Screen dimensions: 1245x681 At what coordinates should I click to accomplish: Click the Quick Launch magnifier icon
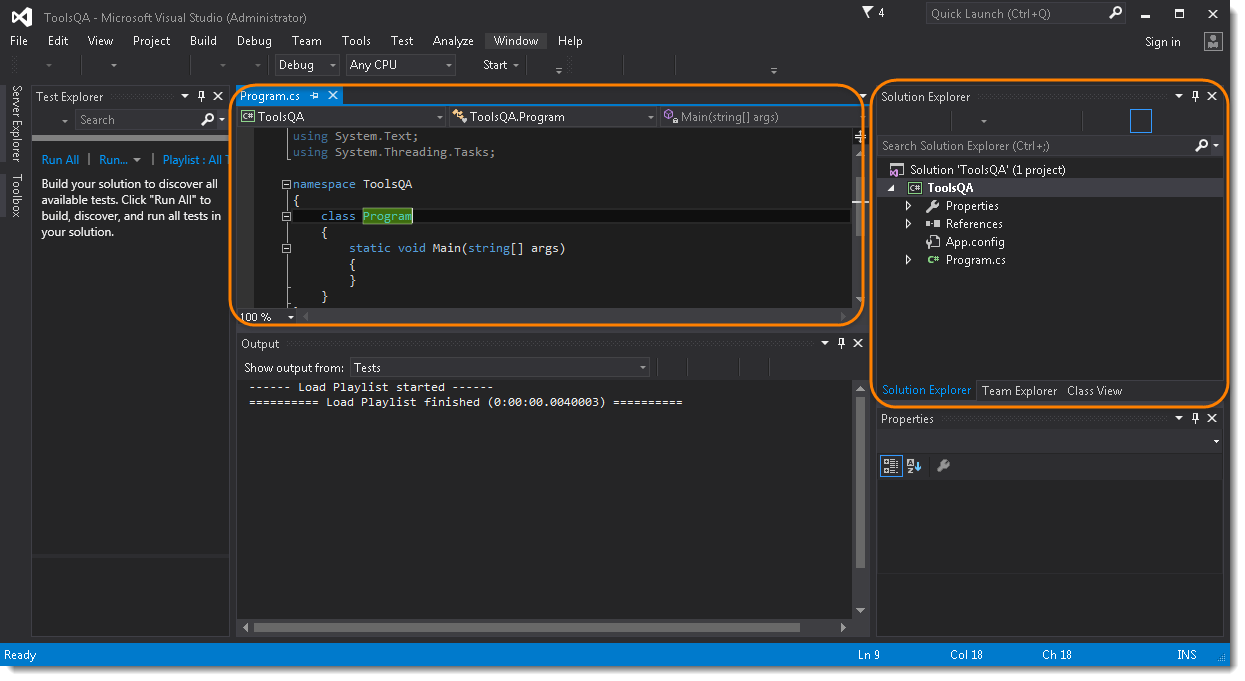(x=1116, y=13)
